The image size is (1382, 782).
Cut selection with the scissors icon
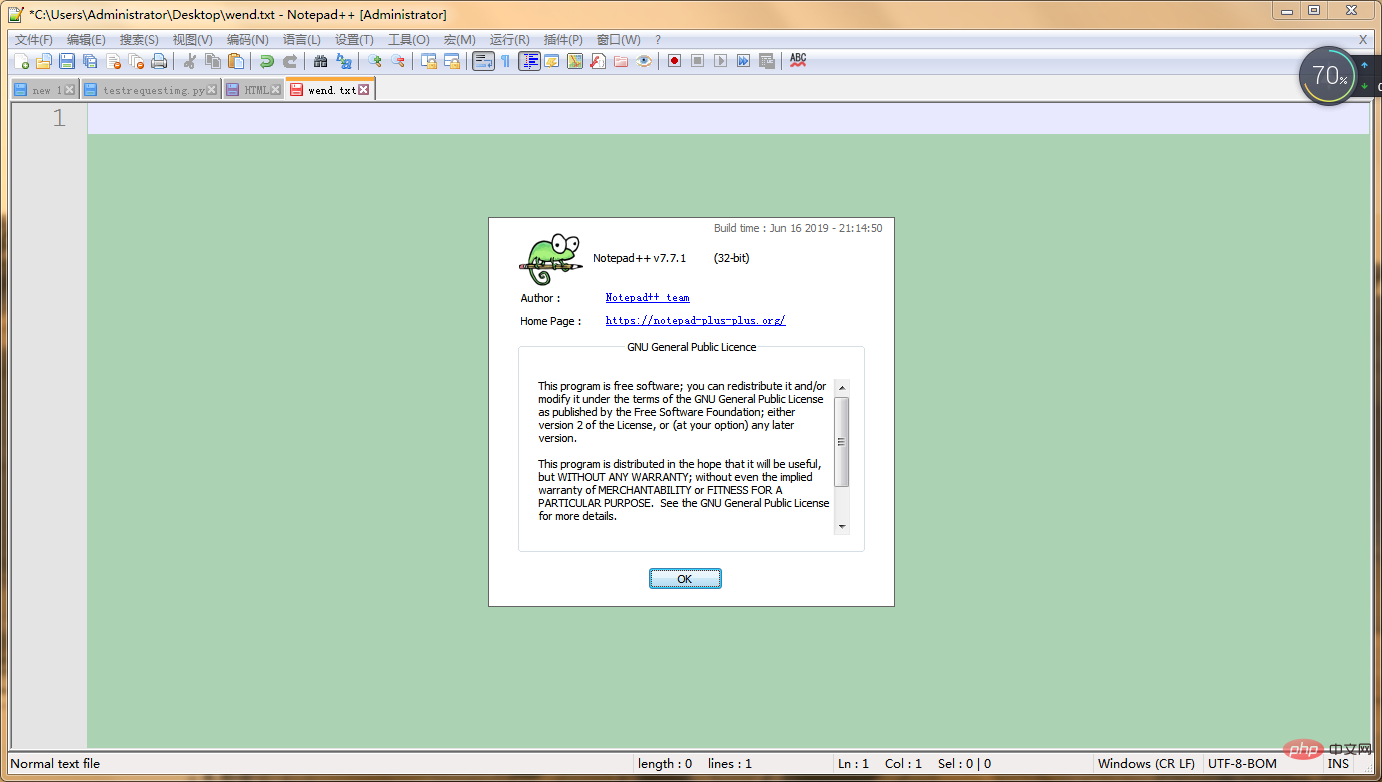[189, 61]
